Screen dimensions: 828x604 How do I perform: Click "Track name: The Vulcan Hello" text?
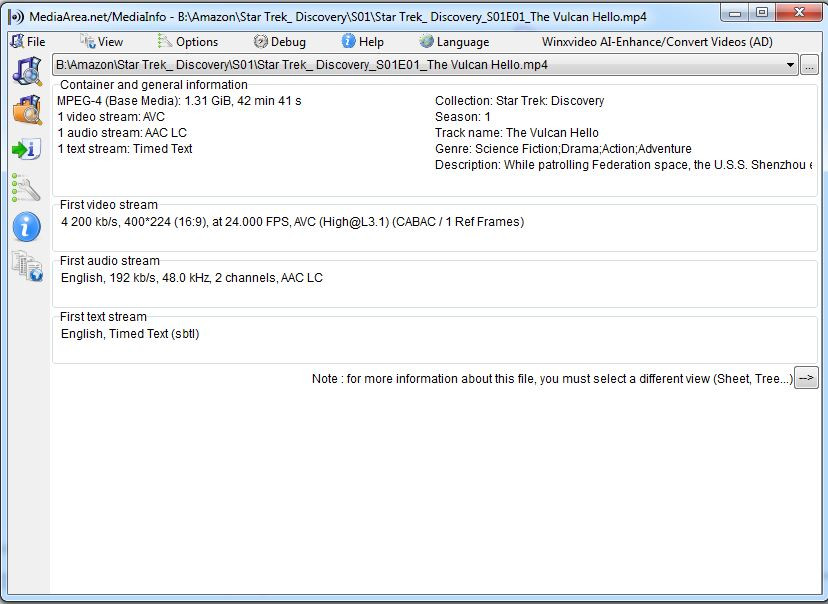[x=517, y=133]
